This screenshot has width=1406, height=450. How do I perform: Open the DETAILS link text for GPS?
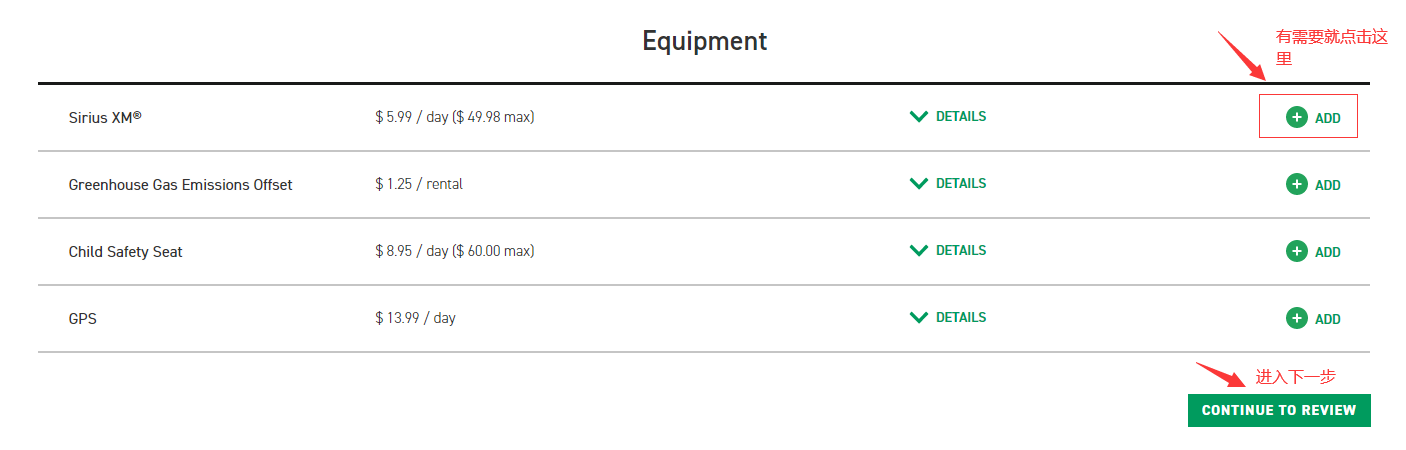(x=960, y=318)
